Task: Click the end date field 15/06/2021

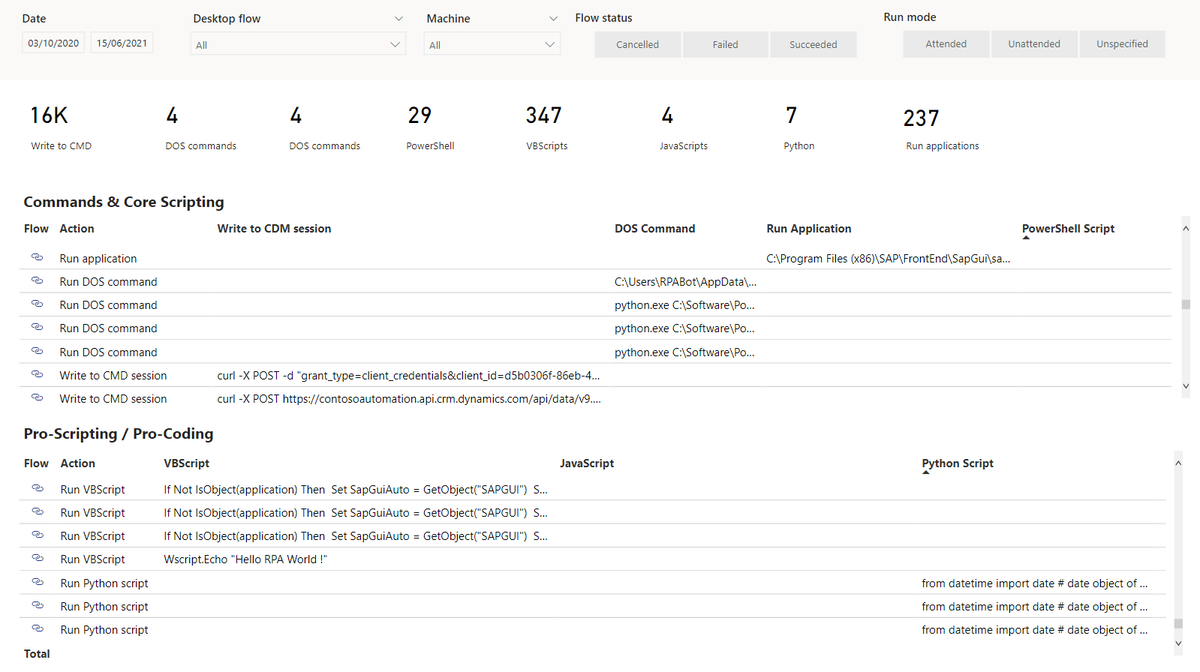Action: pyautogui.click(x=121, y=44)
